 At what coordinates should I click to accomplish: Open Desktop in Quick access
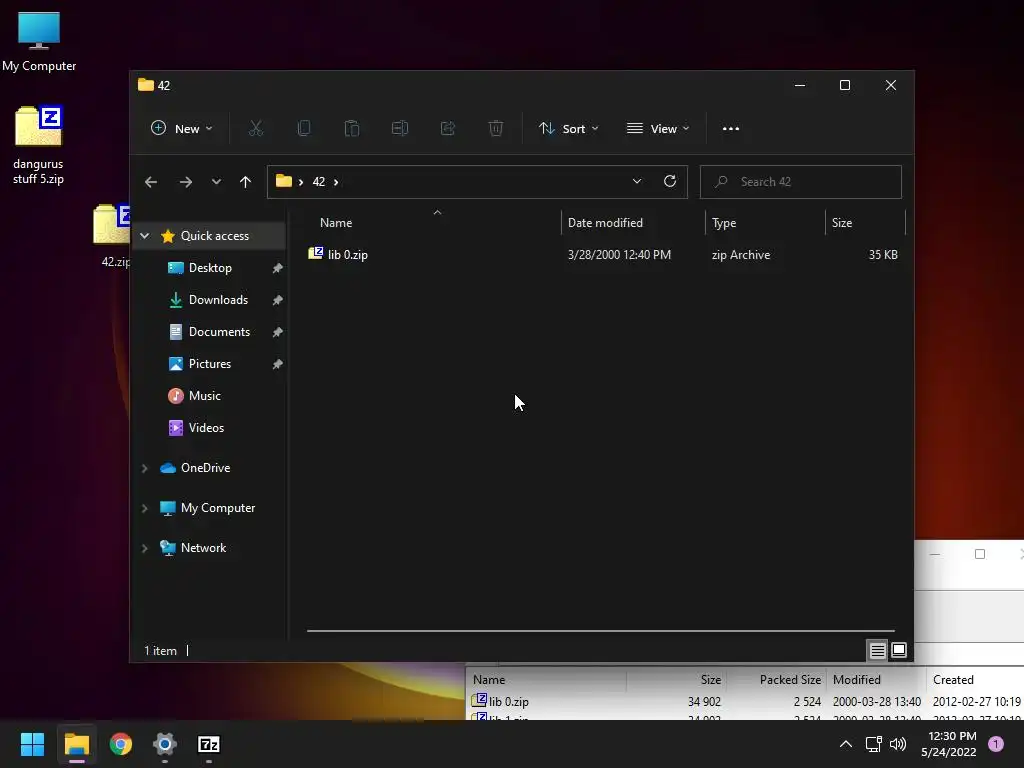210,268
